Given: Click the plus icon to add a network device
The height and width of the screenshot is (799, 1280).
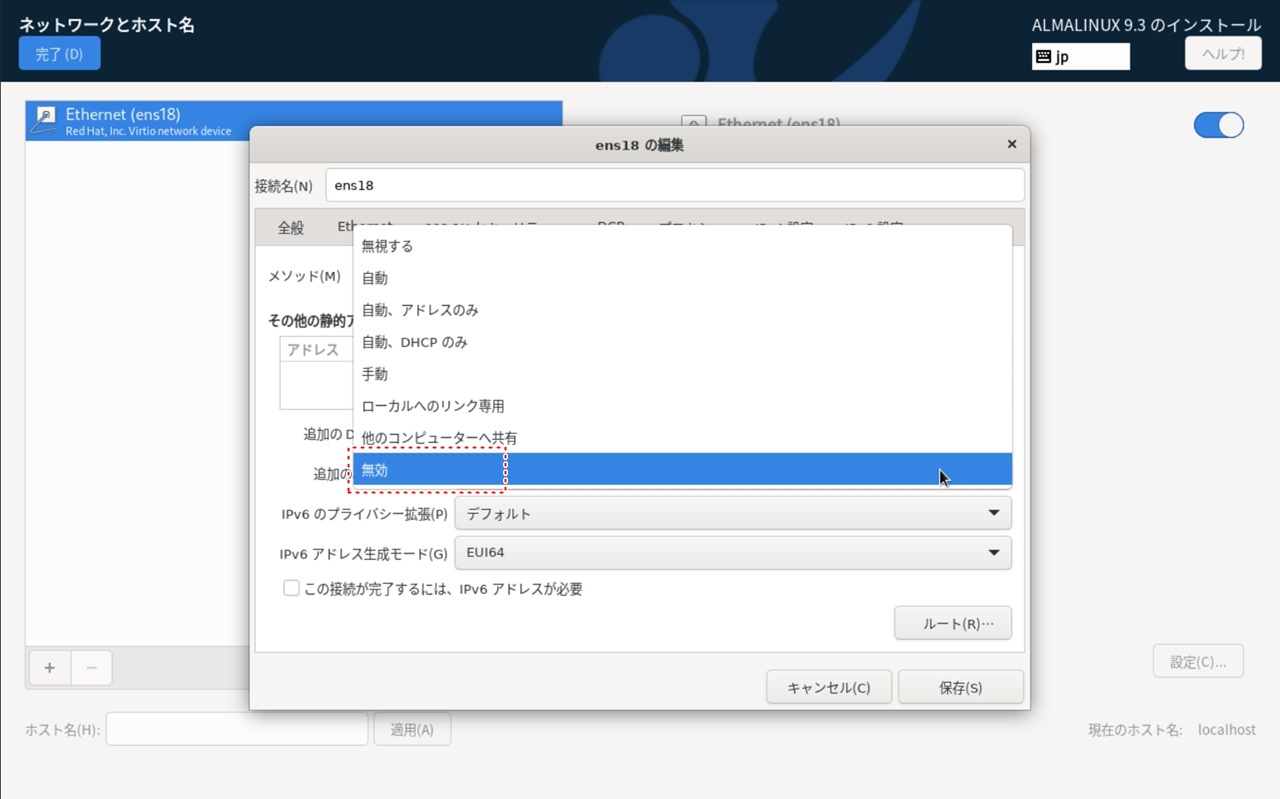Looking at the screenshot, I should [x=49, y=668].
